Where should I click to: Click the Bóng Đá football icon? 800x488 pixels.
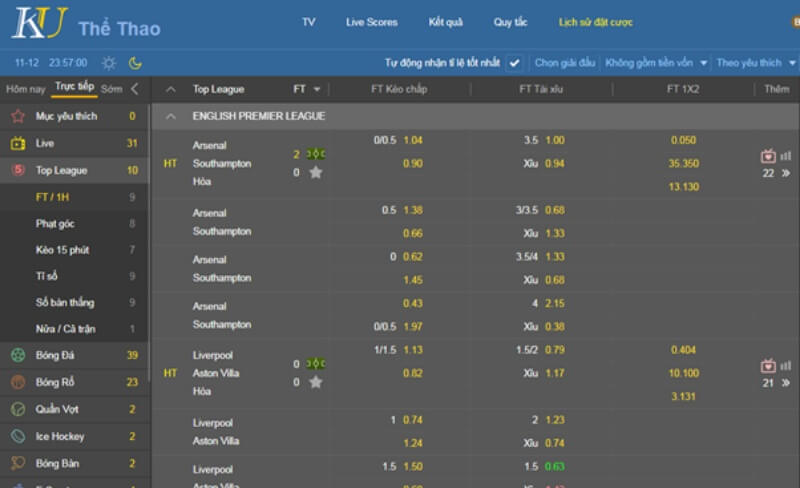[18, 355]
